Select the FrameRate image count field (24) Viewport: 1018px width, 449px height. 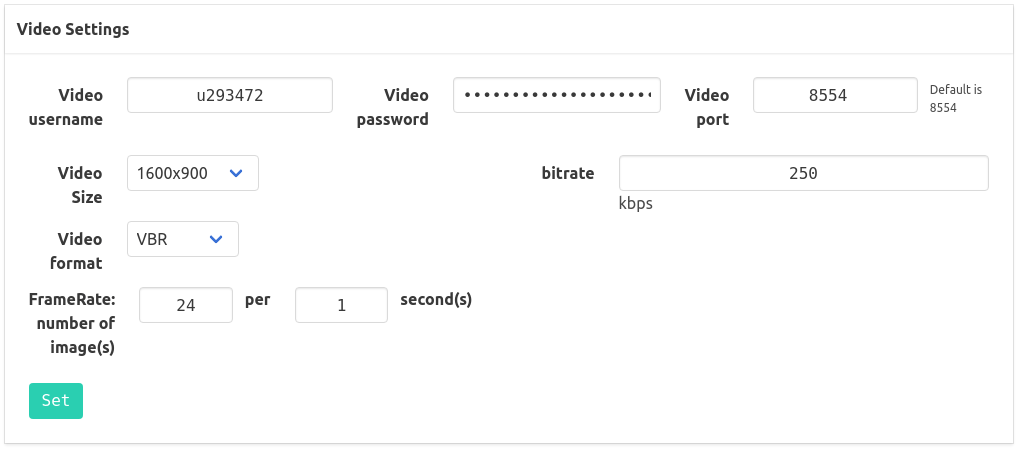click(x=186, y=305)
